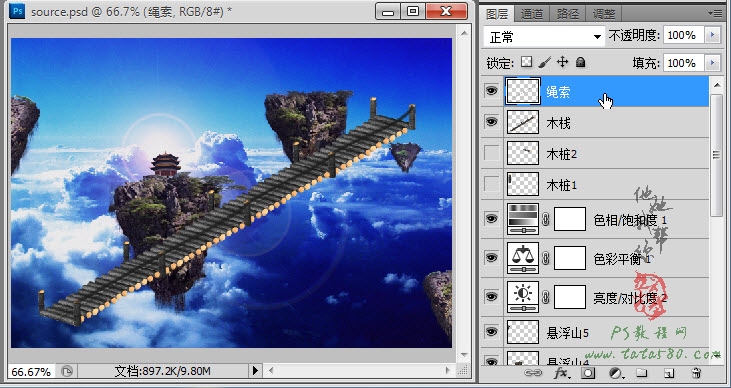Click mask link icon of 色彩平衡 1
The image size is (731, 388).
click(x=546, y=258)
